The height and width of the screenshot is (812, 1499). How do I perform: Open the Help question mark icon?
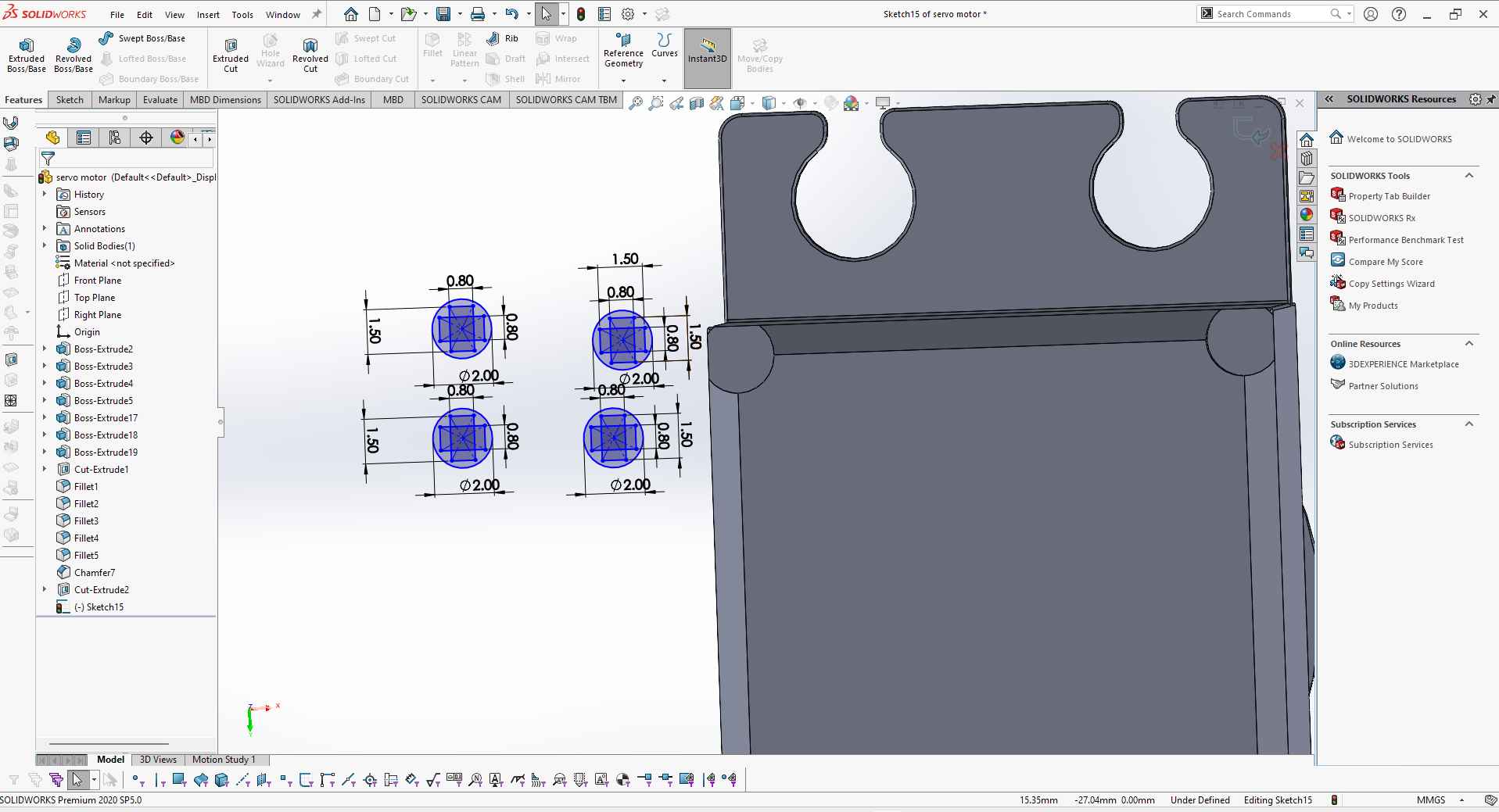pos(1400,14)
